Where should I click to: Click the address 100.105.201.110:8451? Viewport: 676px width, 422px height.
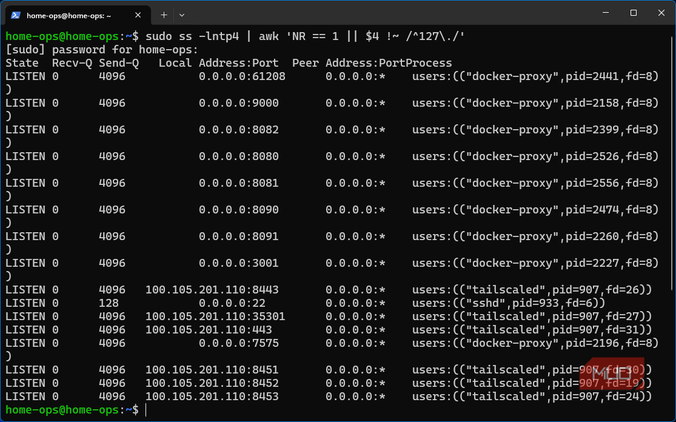pyautogui.click(x=212, y=370)
